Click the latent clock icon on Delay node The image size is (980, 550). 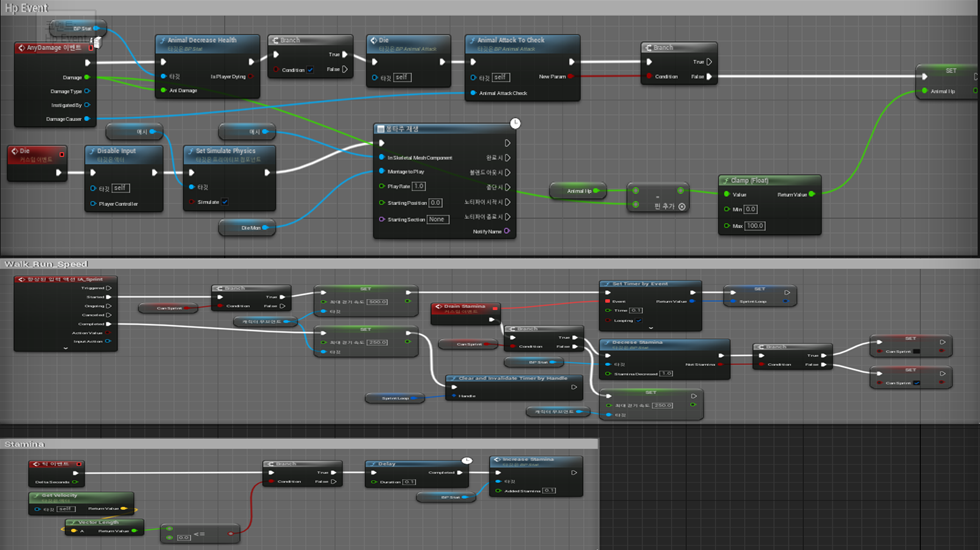[x=467, y=461]
